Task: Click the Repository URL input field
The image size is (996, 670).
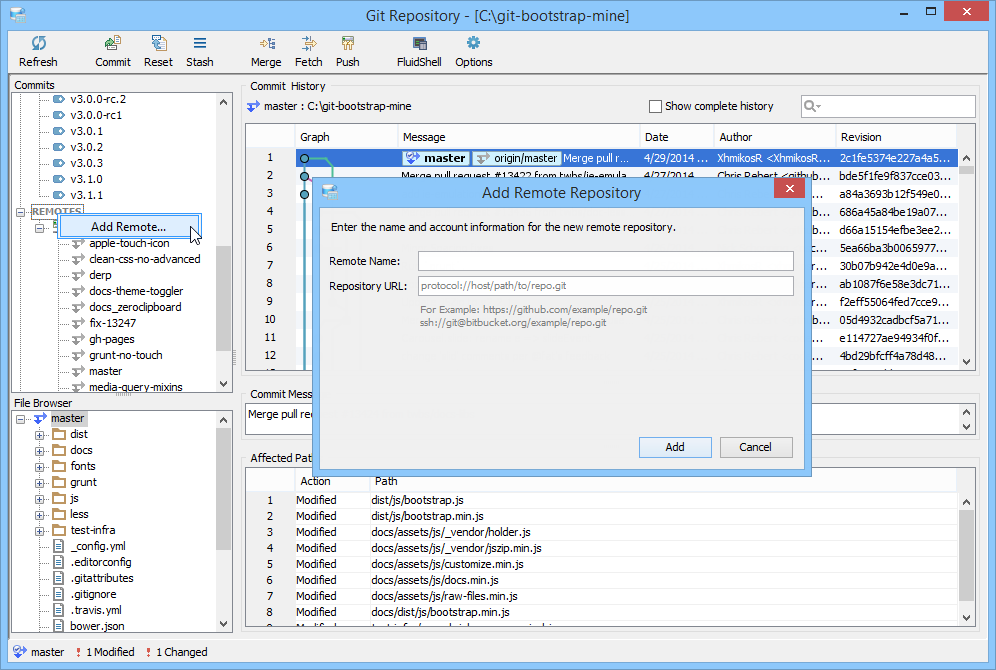Action: [x=605, y=286]
